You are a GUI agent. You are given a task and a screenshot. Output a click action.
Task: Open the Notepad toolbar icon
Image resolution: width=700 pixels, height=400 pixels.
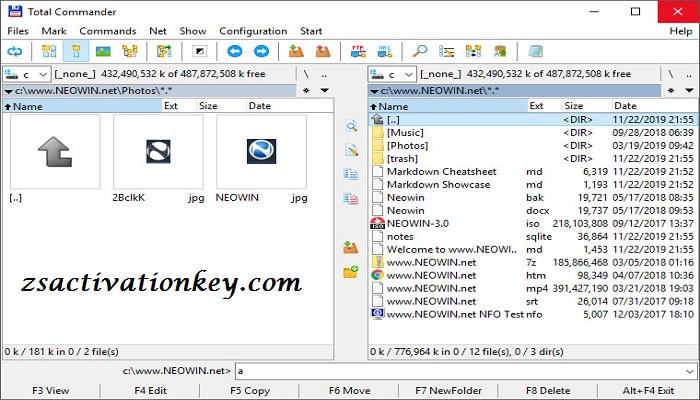535,51
